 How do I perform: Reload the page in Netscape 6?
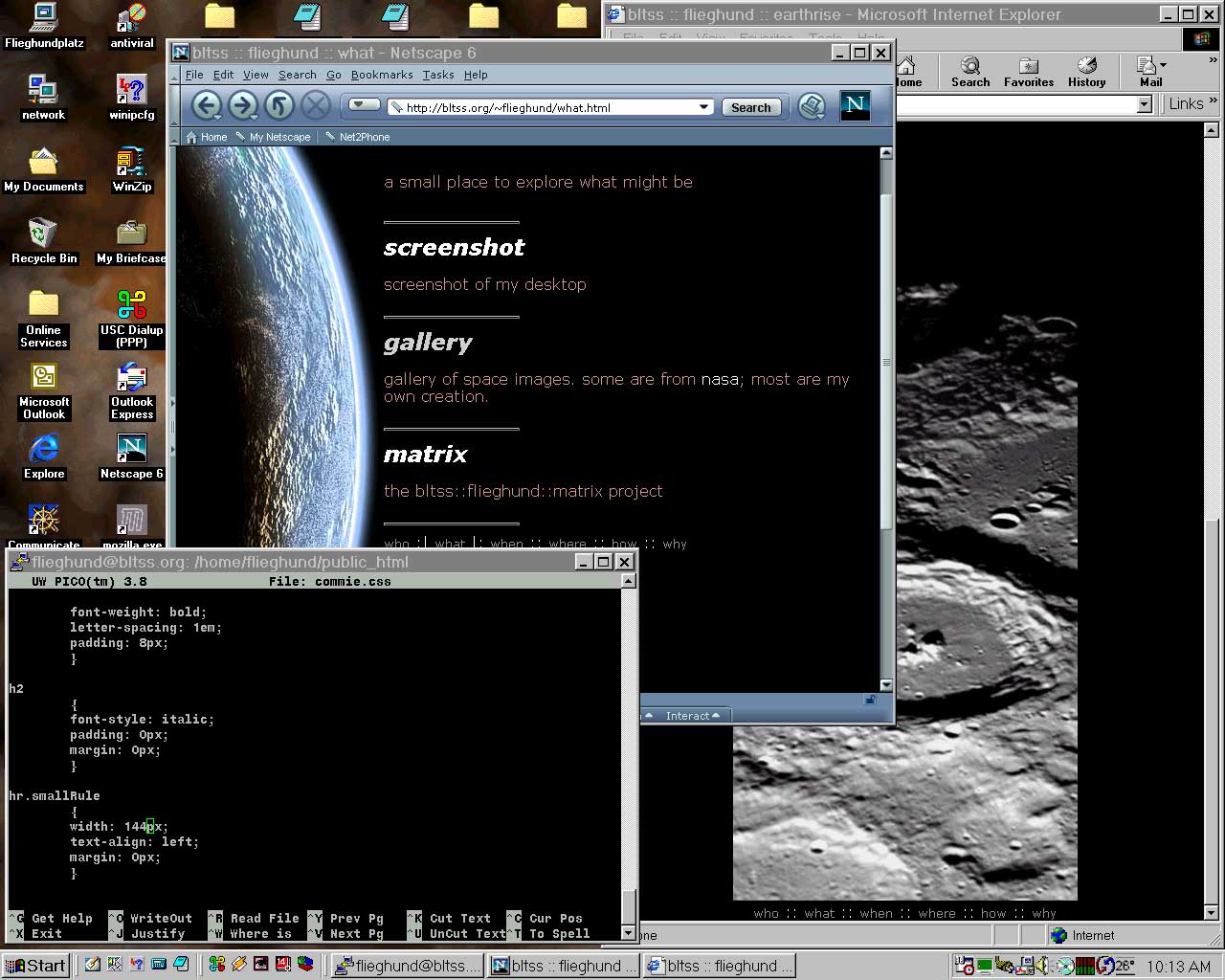[278, 106]
